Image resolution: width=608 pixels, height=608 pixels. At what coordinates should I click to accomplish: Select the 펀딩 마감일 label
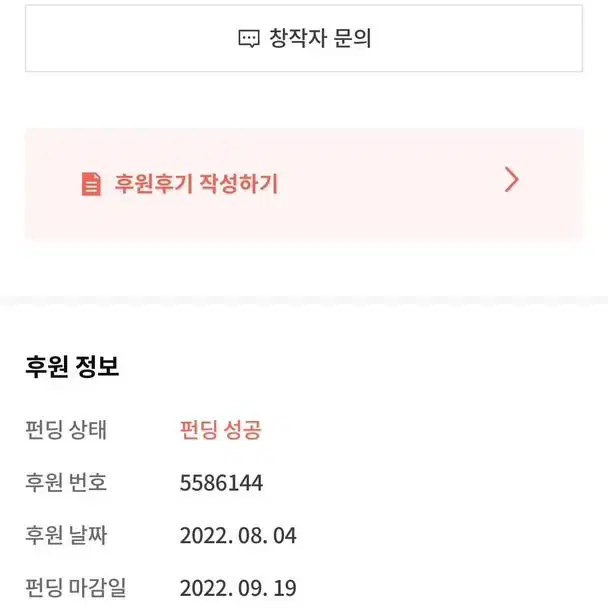76,588
